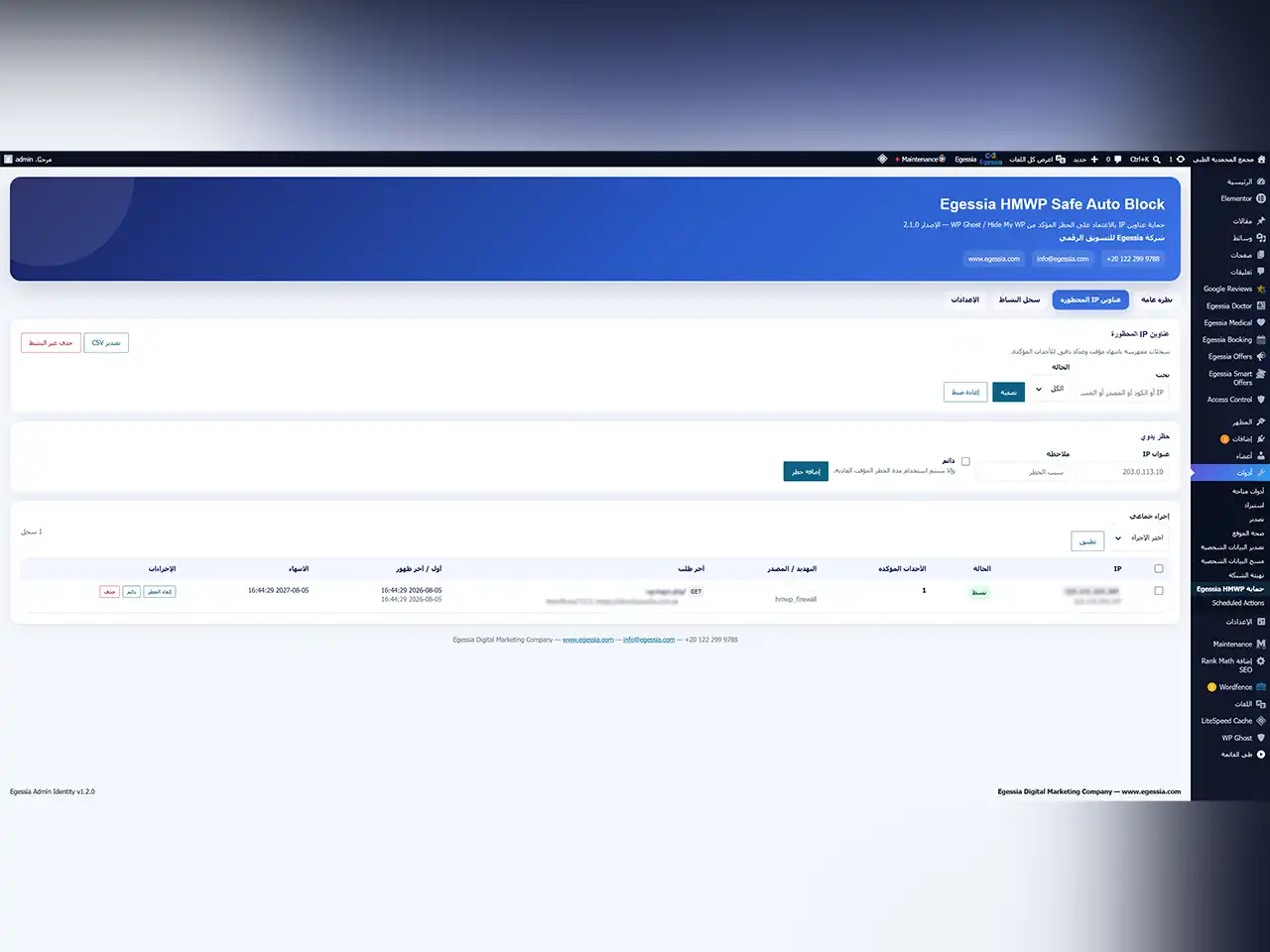
Task: Click the filter button (تصفية)
Action: [x=1008, y=392]
